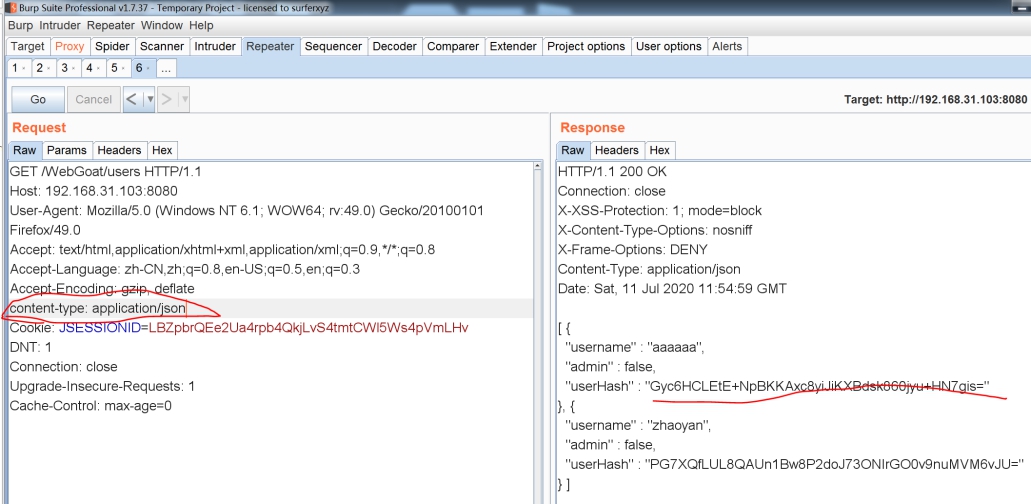Open the Repeater menu in menu bar
This screenshot has height=504, width=1031.
(x=110, y=26)
